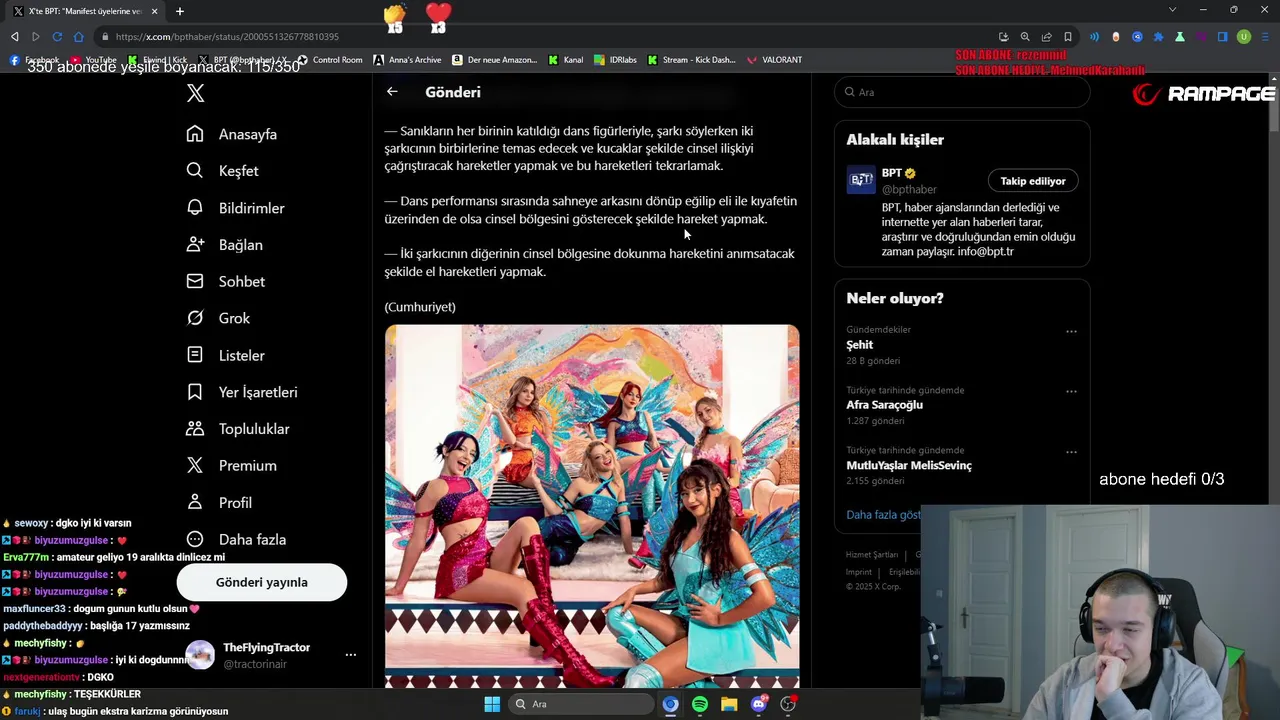
Task: Toggle browser side panel icon
Action: coord(1222,37)
